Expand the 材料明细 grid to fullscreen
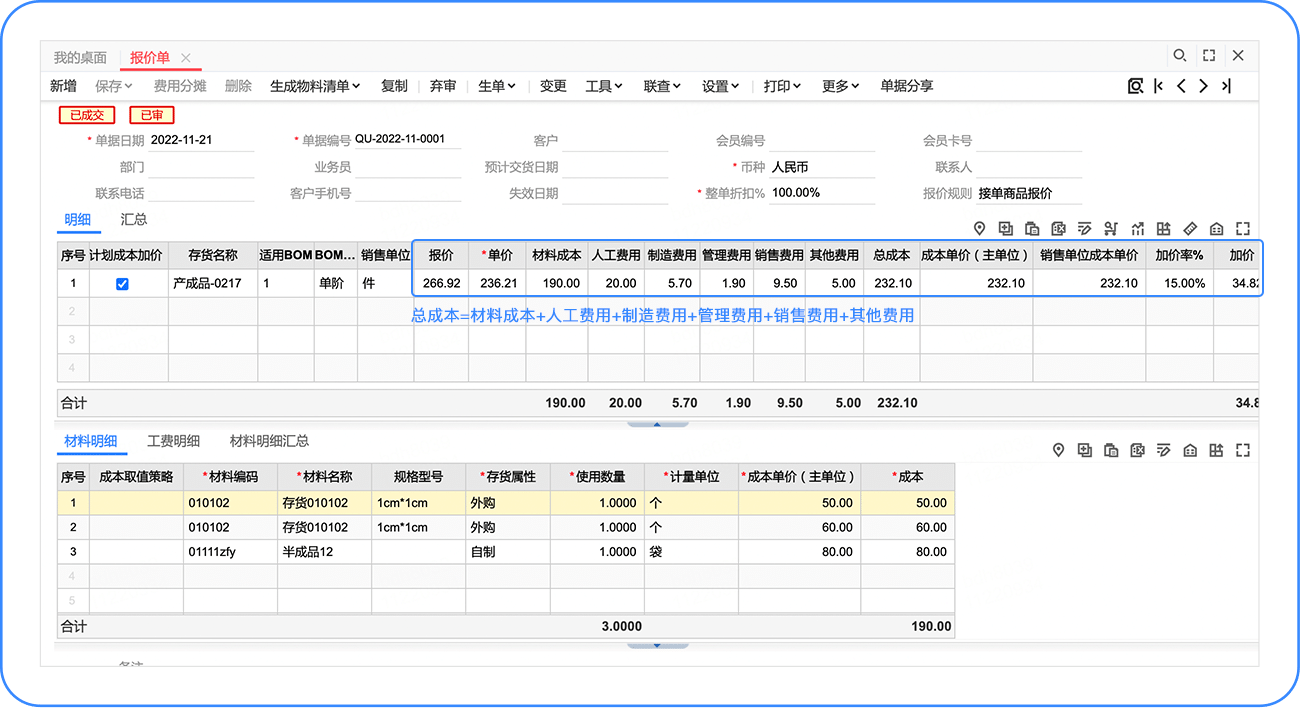This screenshot has height=708, width=1300. coord(1243,451)
